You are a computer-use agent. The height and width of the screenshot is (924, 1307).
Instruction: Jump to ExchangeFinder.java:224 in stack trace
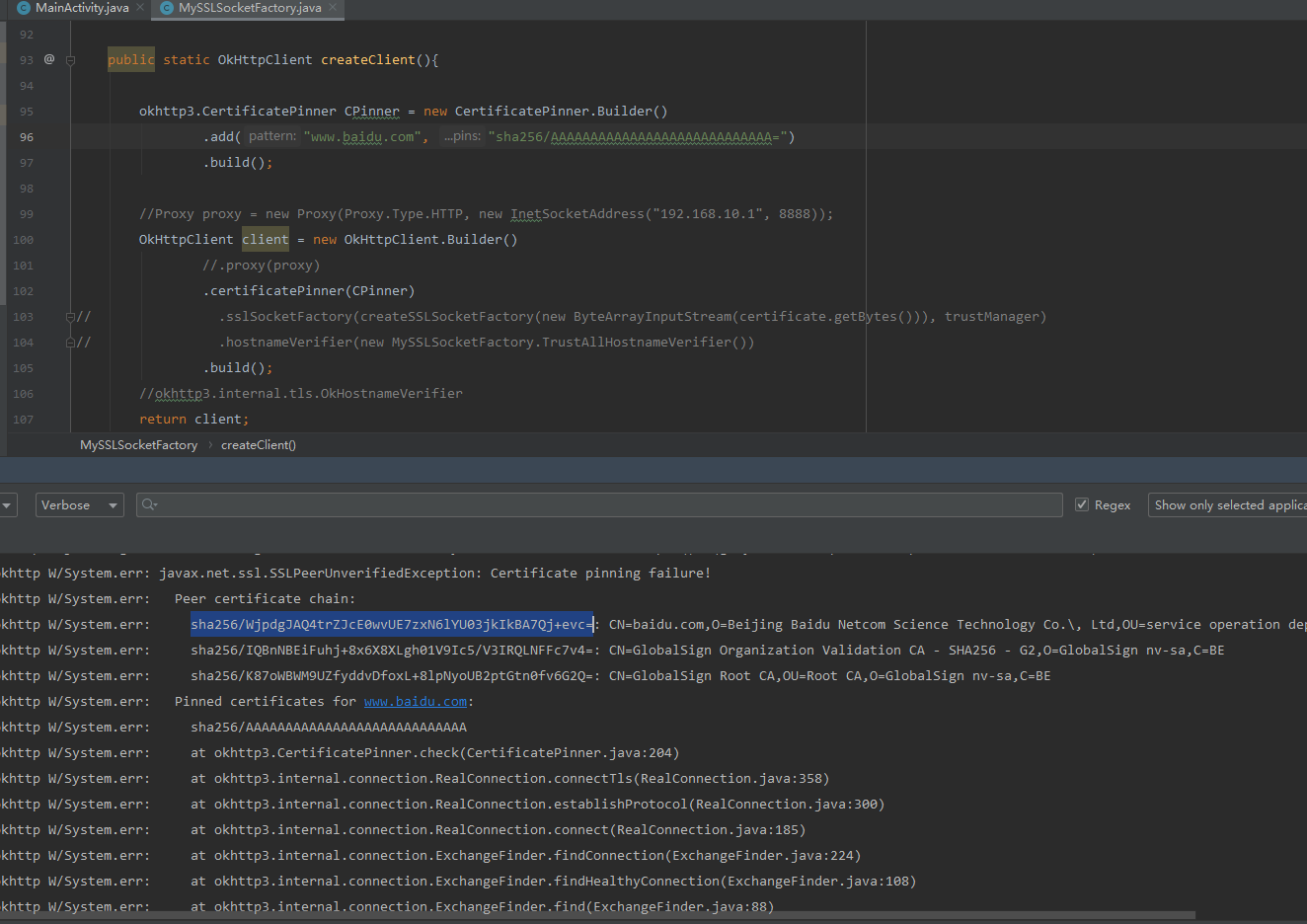point(763,856)
